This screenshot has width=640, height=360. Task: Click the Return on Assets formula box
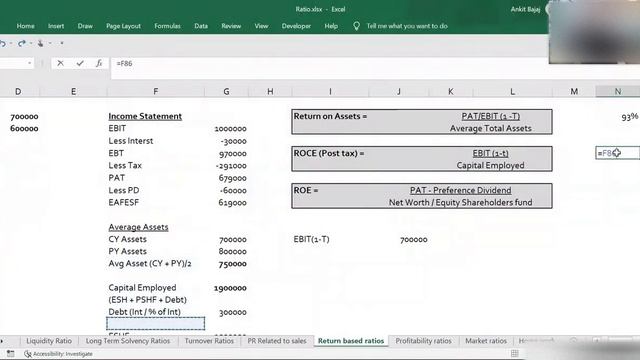(x=422, y=122)
